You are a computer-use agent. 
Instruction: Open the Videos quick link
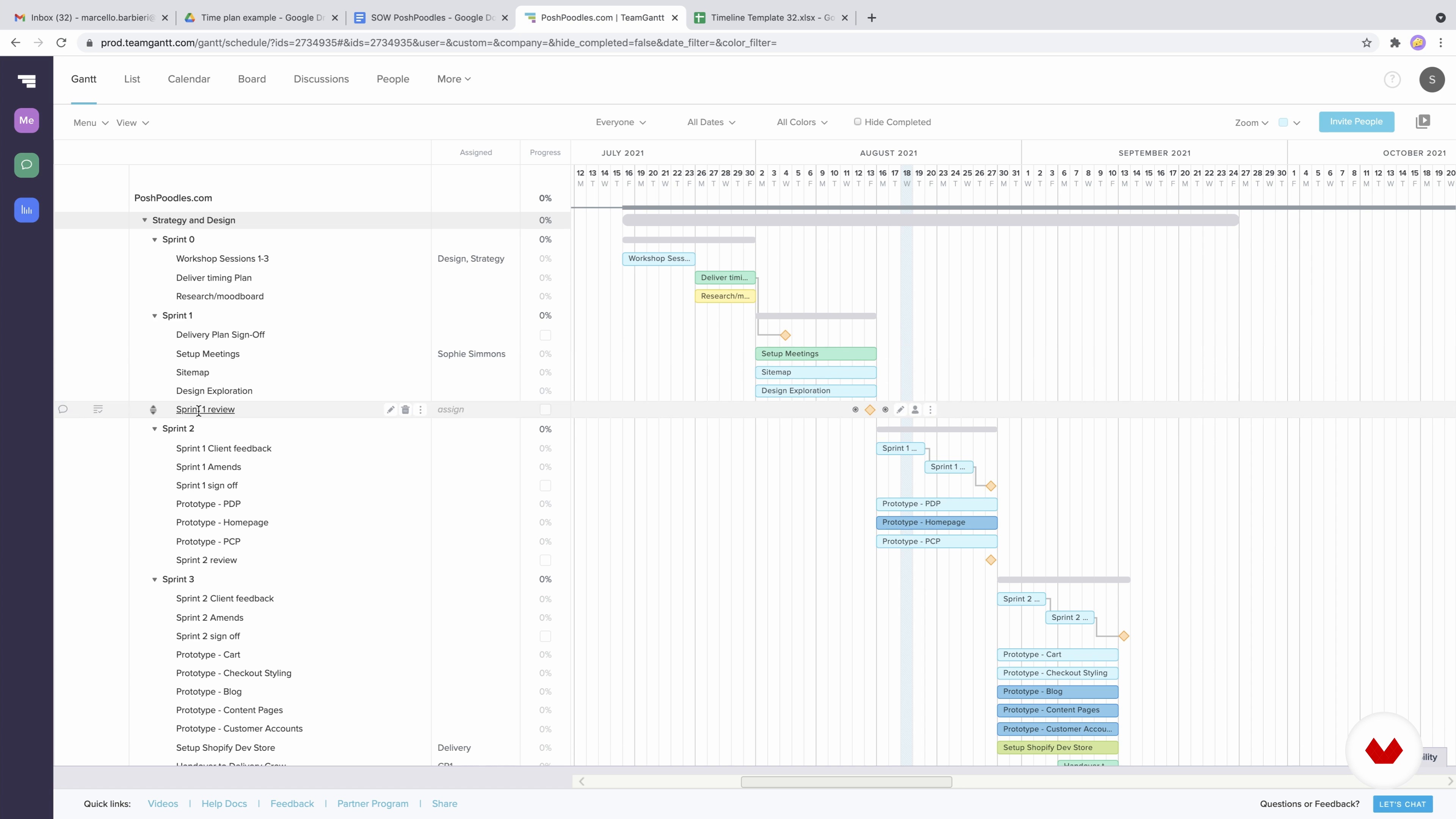click(x=163, y=804)
